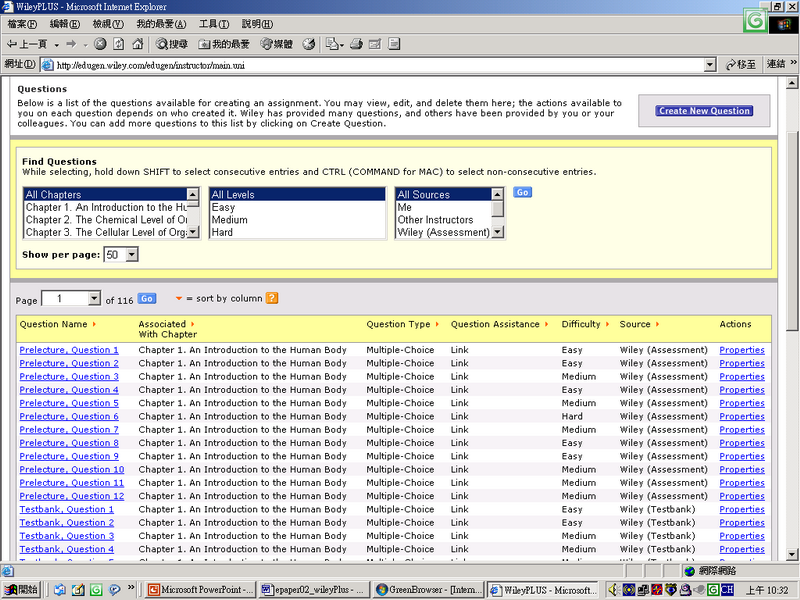The image size is (800, 600).
Task: Sort by the Source column arrow
Action: tap(657, 324)
